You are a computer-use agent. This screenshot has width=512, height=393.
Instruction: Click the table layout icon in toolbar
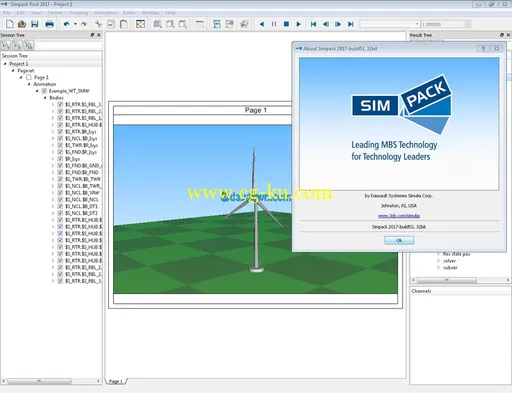[x=200, y=24]
